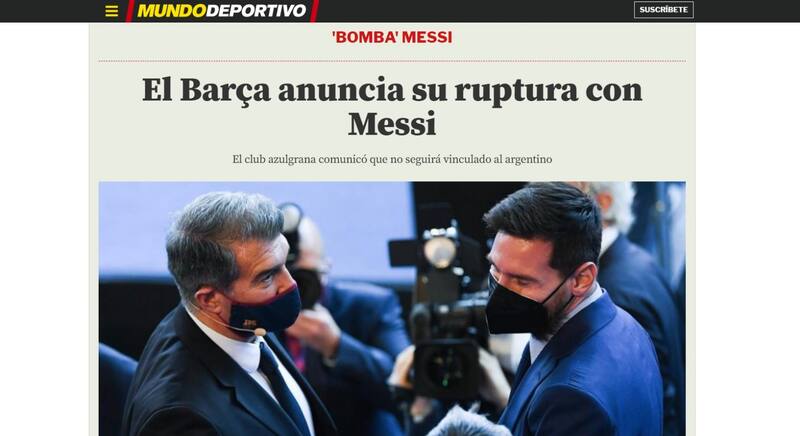Click the red slash left of logo
Viewport: 800px width, 436px height.
[x=130, y=11]
